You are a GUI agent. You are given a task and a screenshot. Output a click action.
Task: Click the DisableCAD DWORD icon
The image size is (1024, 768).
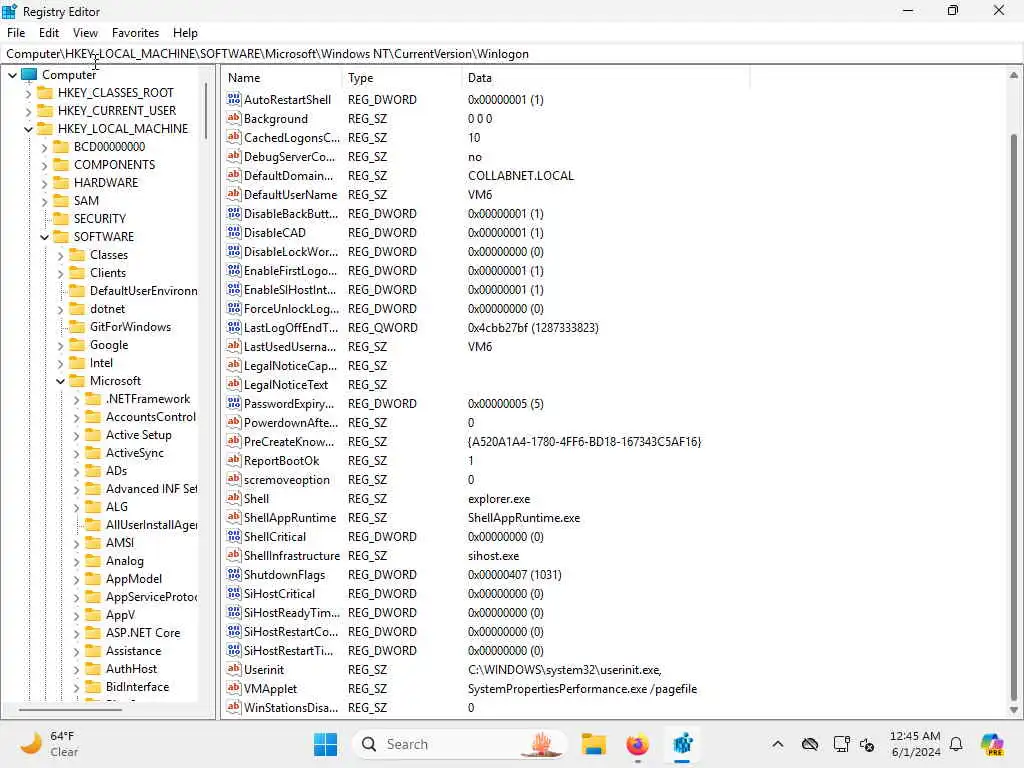click(x=233, y=232)
